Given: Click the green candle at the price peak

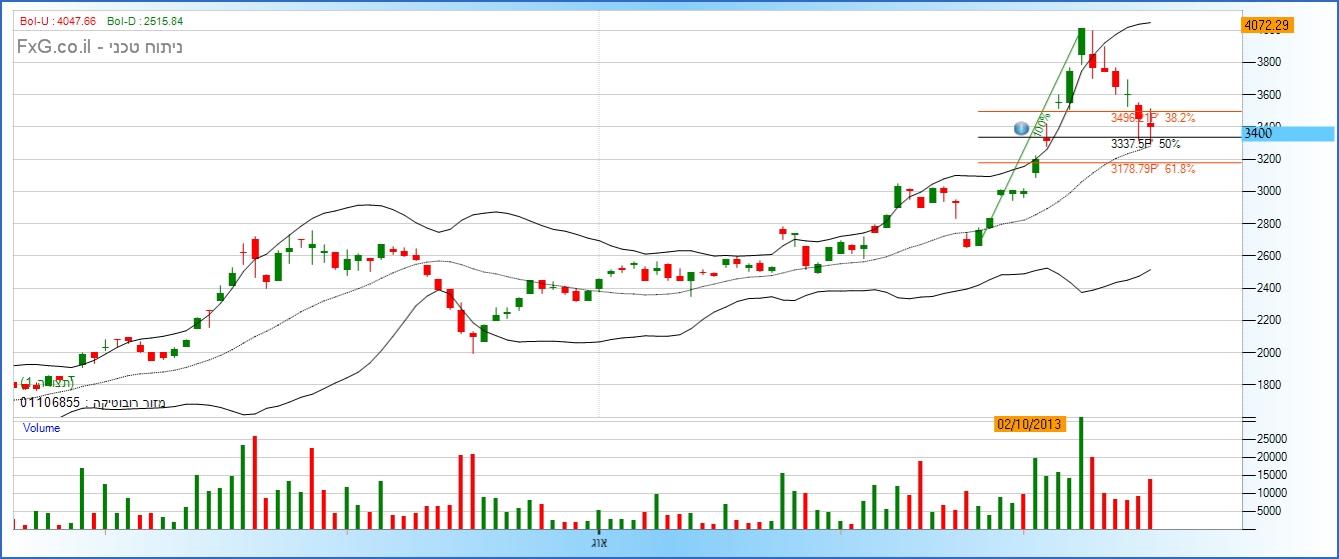Looking at the screenshot, I should coord(1081,41).
